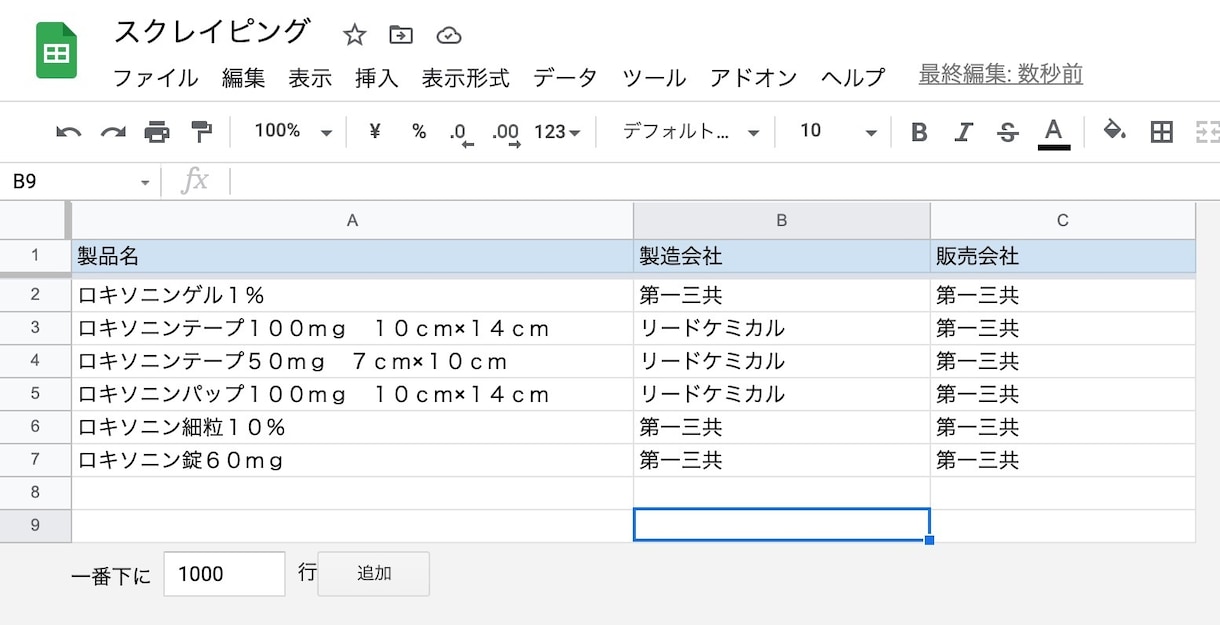Image resolution: width=1220 pixels, height=625 pixels.
Task: Print the spreadsheet
Action: (157, 132)
